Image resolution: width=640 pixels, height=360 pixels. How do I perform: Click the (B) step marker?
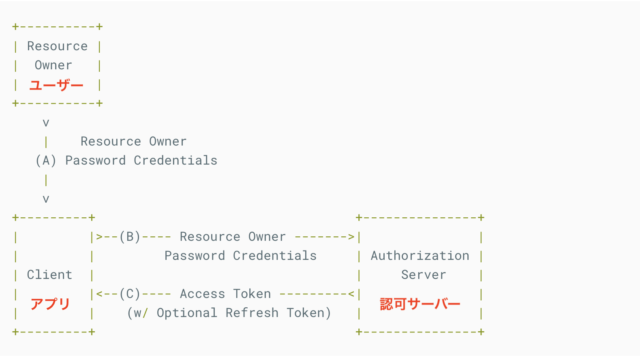pyautogui.click(x=130, y=237)
